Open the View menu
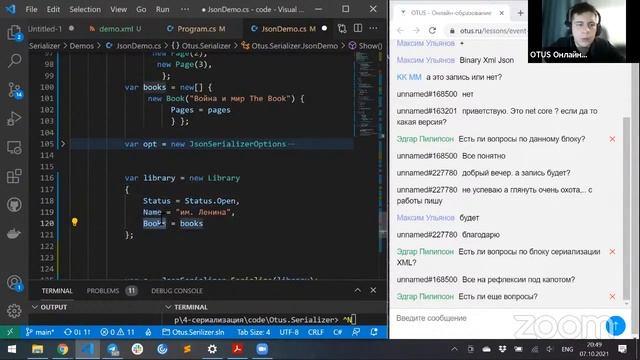Viewport: 640px width, 360px height. (x=118, y=9)
